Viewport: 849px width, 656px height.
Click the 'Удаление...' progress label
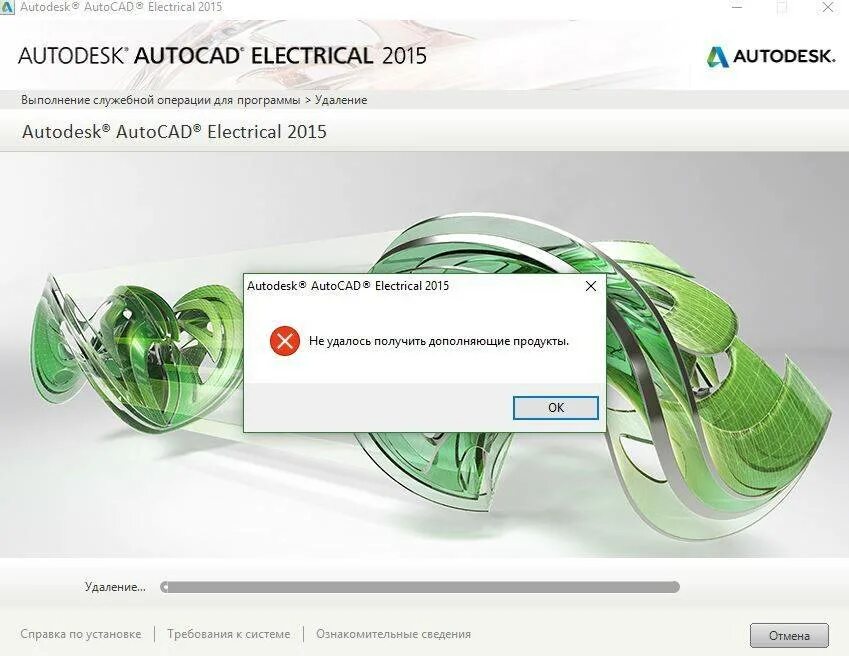(115, 587)
